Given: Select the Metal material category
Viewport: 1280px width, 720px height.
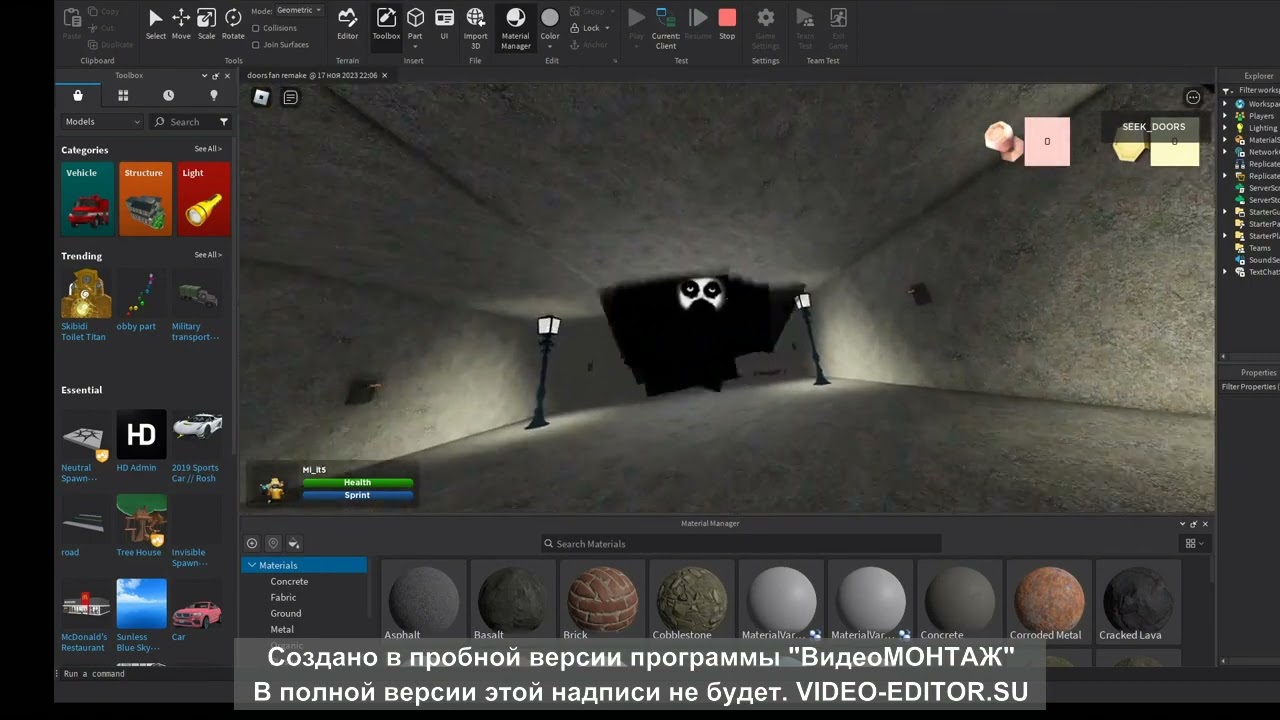Looking at the screenshot, I should 282,629.
